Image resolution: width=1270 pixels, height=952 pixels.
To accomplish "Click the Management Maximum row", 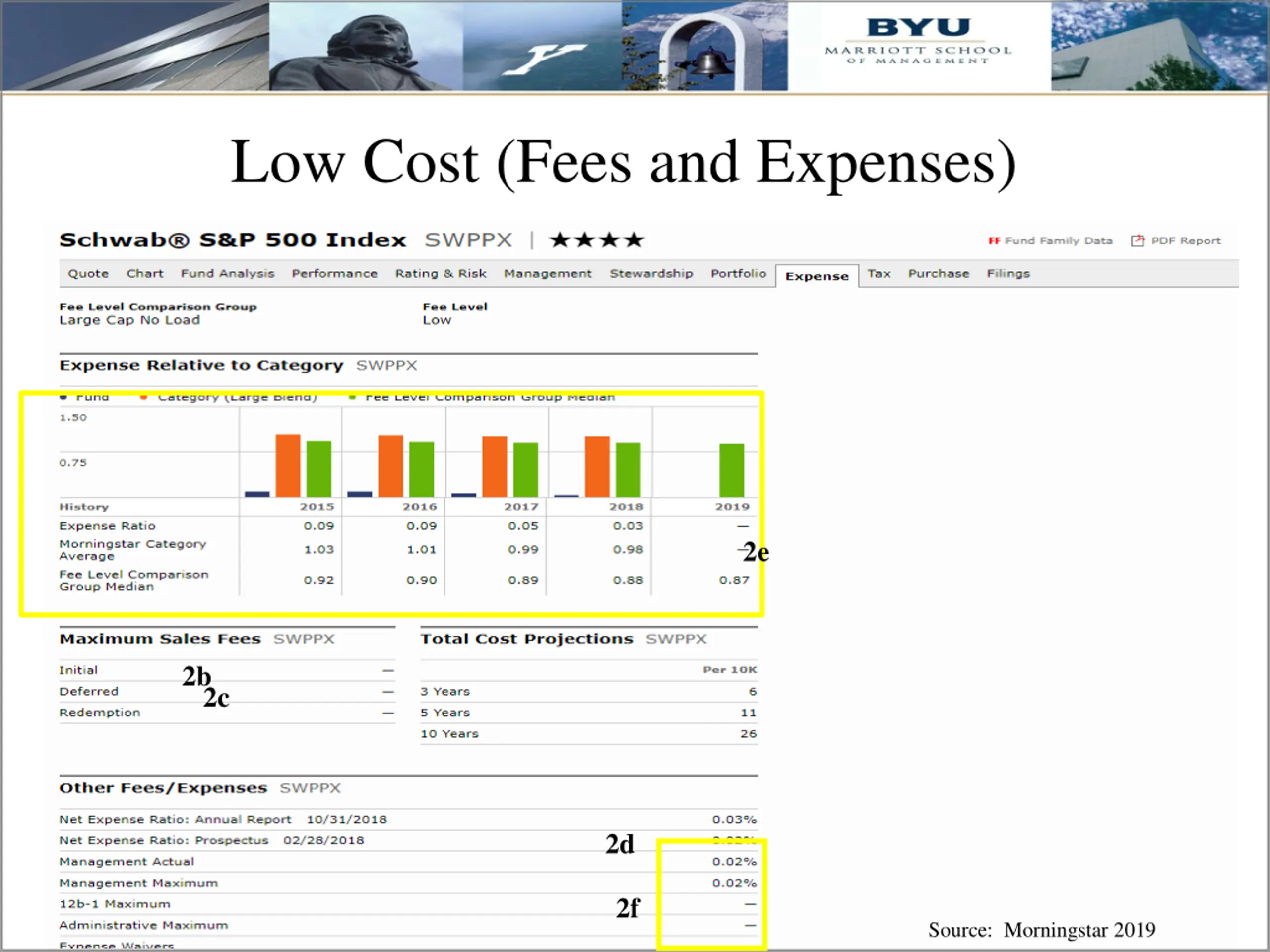I will pos(408,883).
